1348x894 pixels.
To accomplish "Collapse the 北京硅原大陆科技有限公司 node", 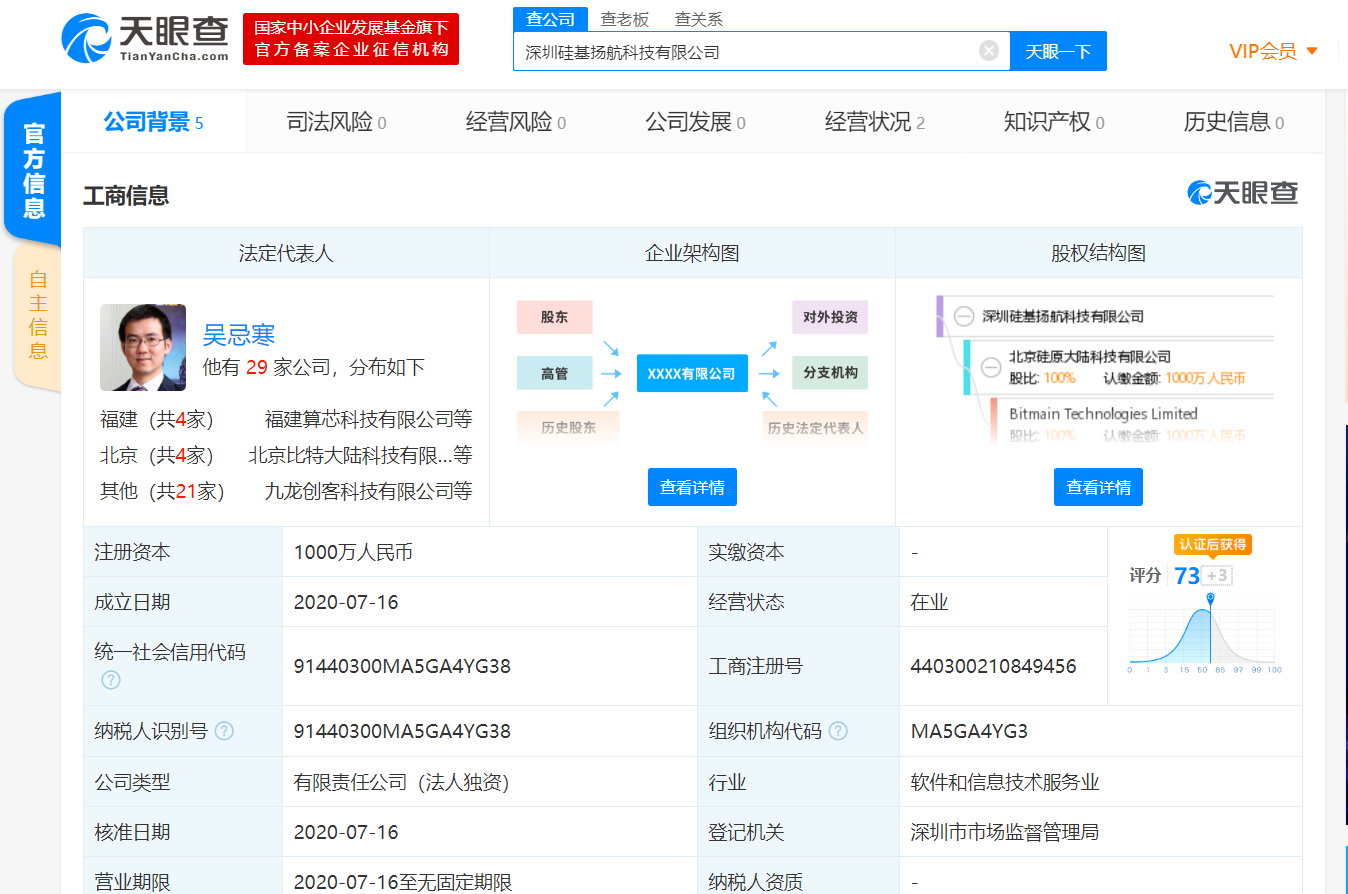I will pyautogui.click(x=990, y=367).
